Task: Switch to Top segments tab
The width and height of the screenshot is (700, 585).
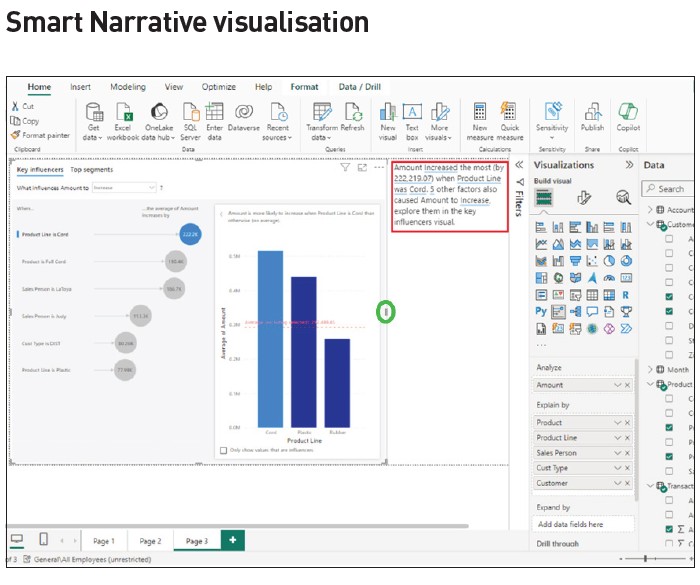Action: point(91,170)
